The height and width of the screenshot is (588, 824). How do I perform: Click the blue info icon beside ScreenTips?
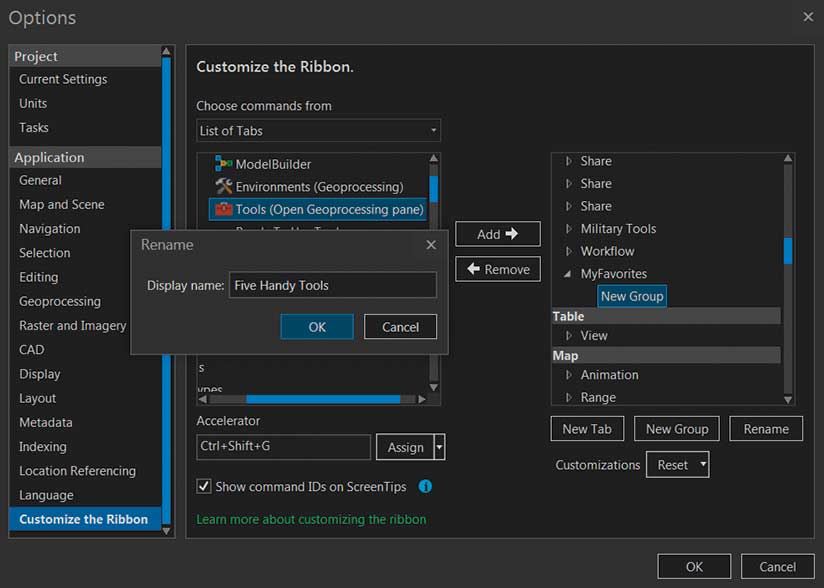pyautogui.click(x=425, y=487)
